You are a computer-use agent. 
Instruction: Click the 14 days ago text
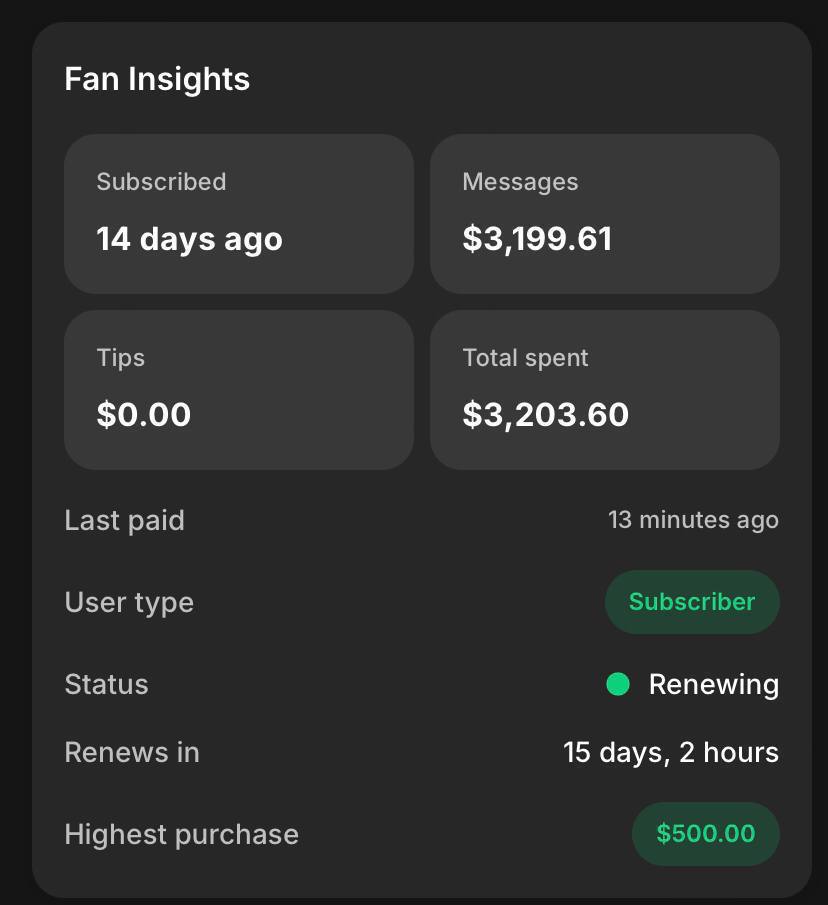[189, 239]
